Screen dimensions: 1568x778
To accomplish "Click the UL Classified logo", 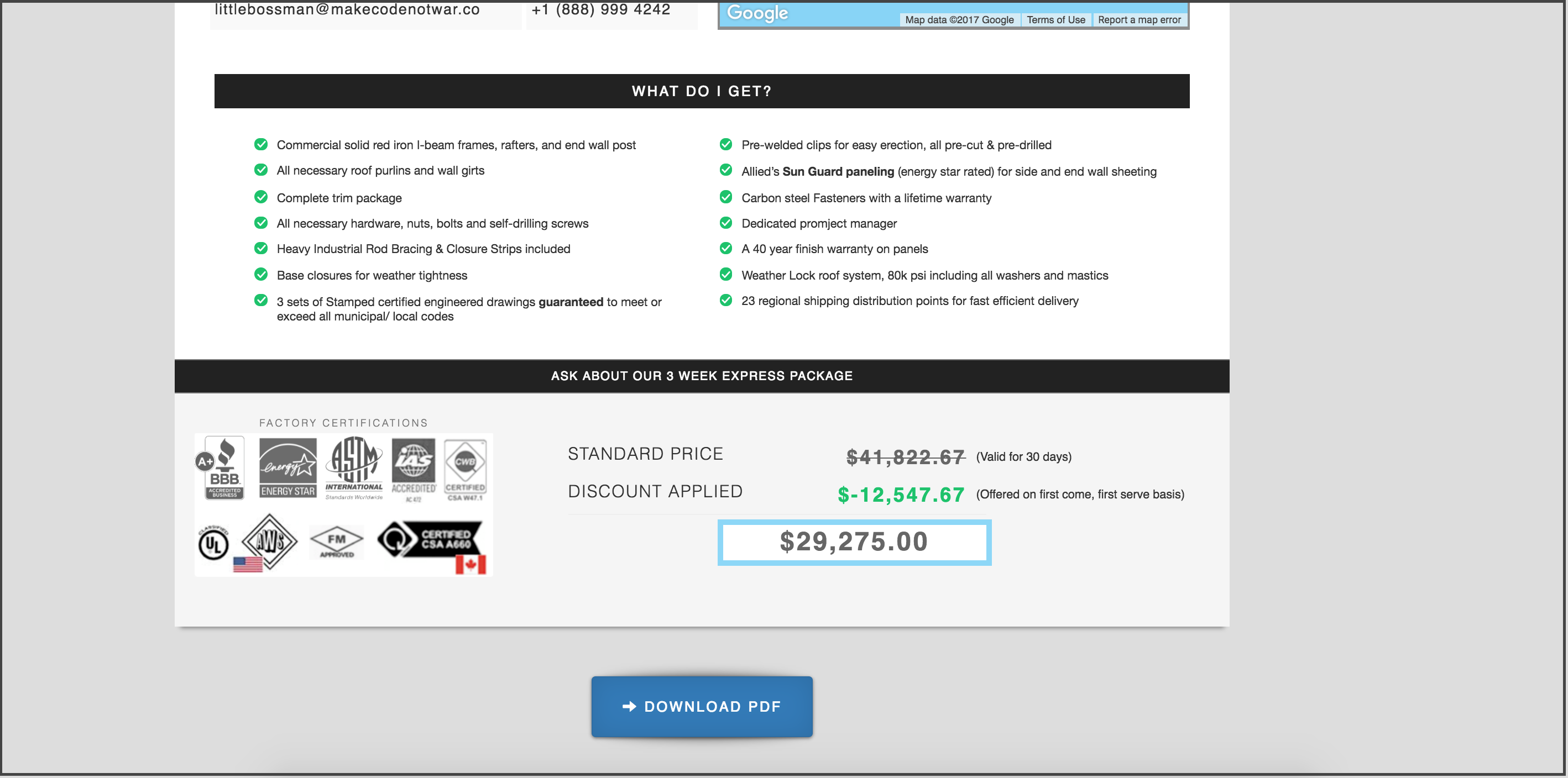I will [213, 543].
